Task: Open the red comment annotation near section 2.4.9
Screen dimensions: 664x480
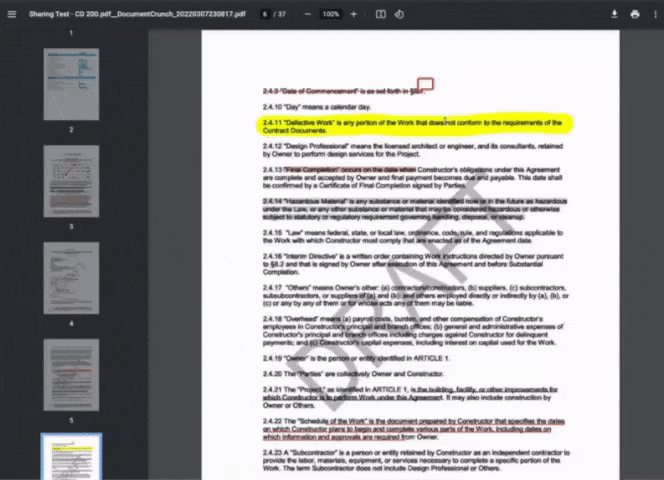Action: pos(424,85)
